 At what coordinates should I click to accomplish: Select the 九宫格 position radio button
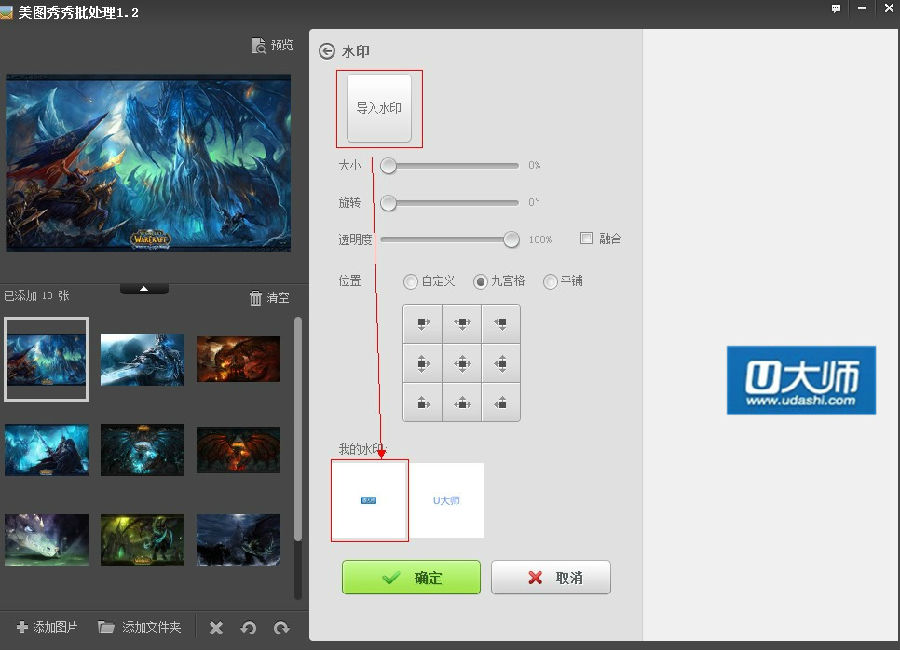480,282
